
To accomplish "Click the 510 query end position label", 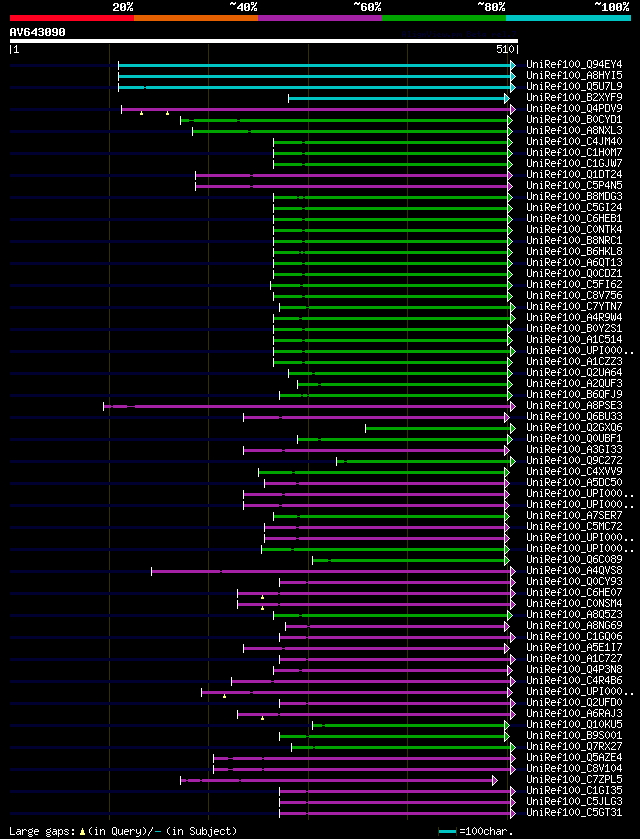I will pos(506,50).
